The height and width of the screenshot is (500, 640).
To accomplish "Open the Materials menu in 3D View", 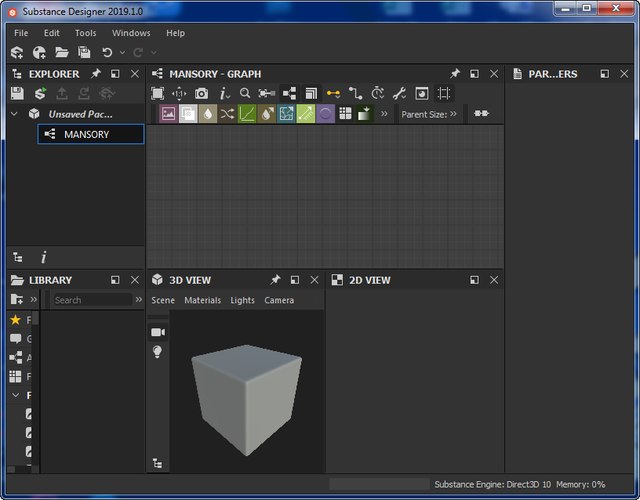I will tap(202, 300).
